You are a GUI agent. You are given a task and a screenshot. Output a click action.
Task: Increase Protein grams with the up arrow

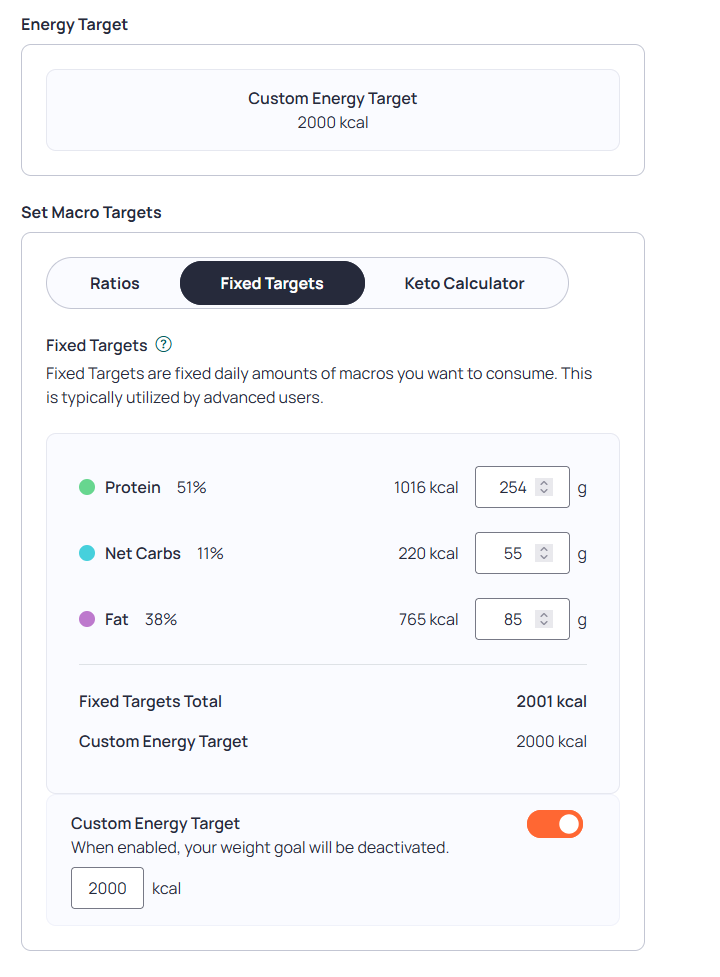tap(544, 483)
